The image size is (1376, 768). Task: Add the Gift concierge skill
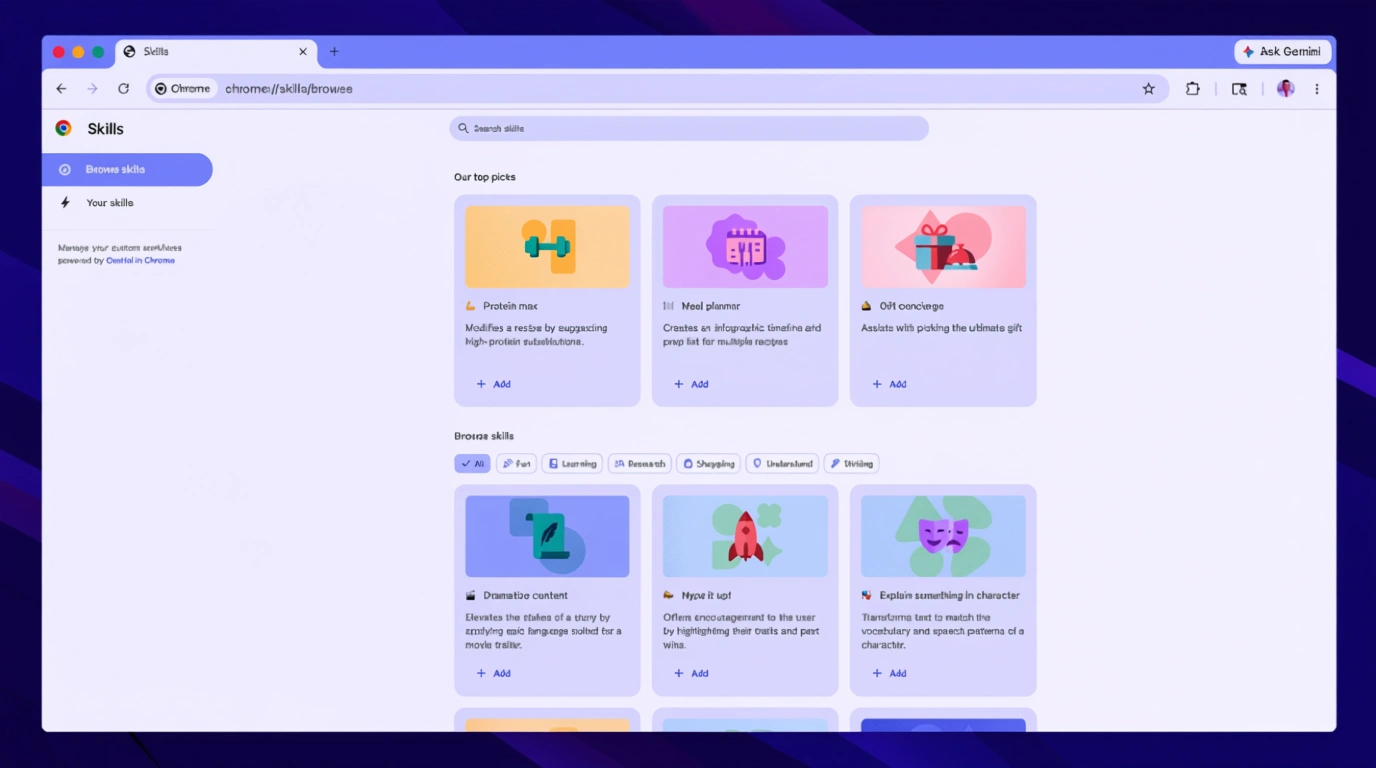pyautogui.click(x=889, y=384)
